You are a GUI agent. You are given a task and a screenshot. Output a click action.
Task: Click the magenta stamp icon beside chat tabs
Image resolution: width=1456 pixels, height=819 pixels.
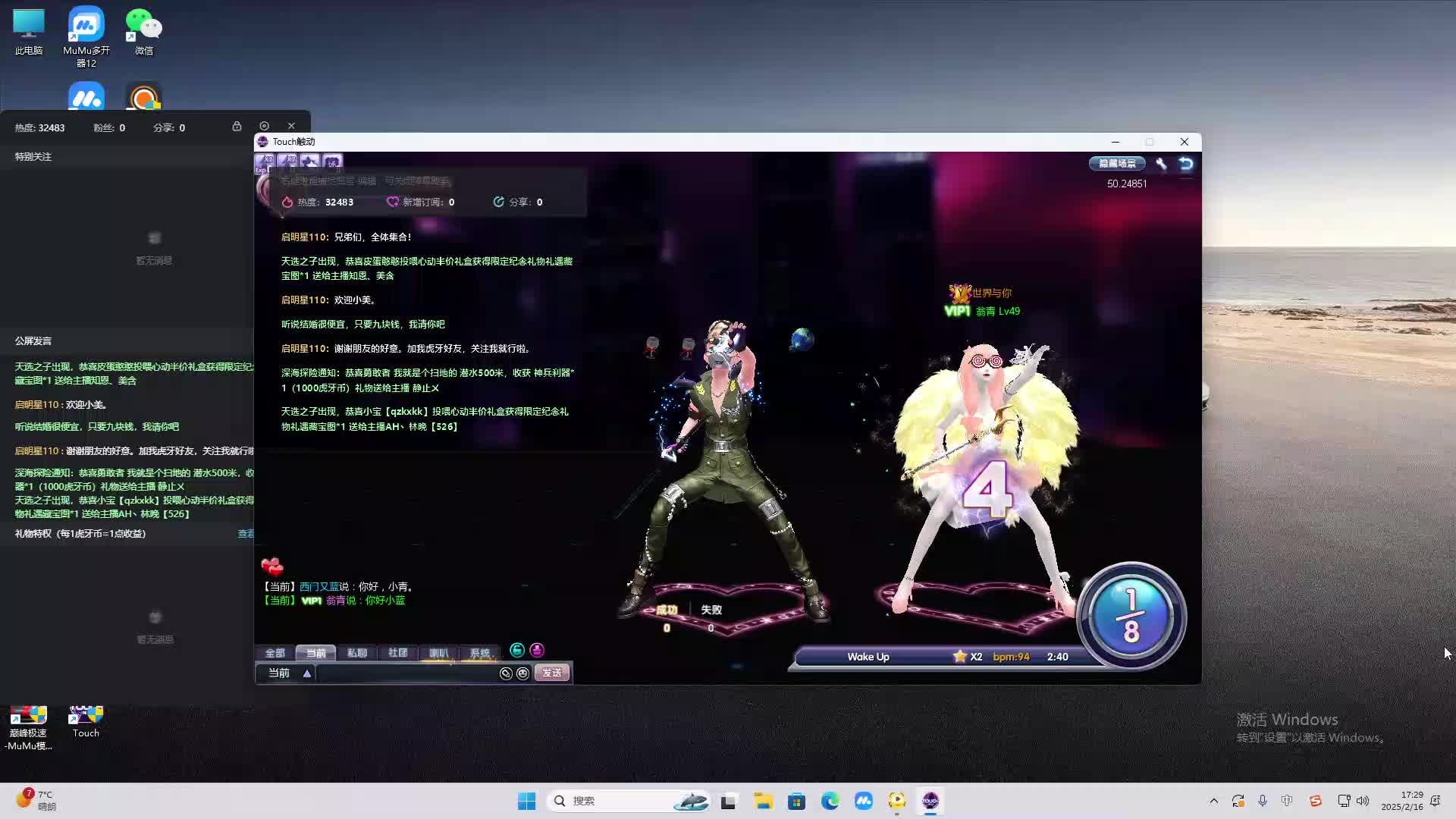[x=537, y=650]
